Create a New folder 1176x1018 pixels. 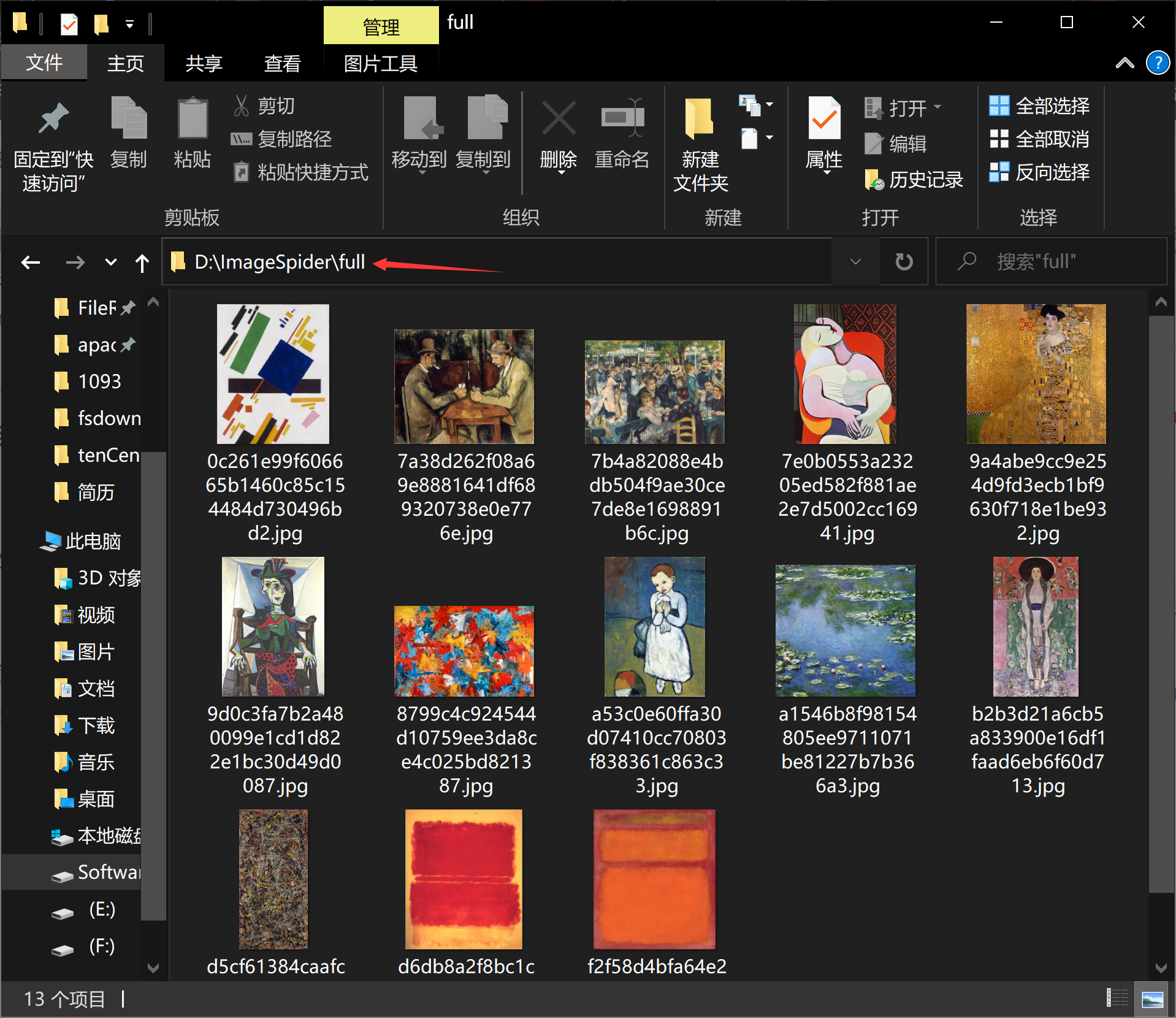pyautogui.click(x=700, y=145)
